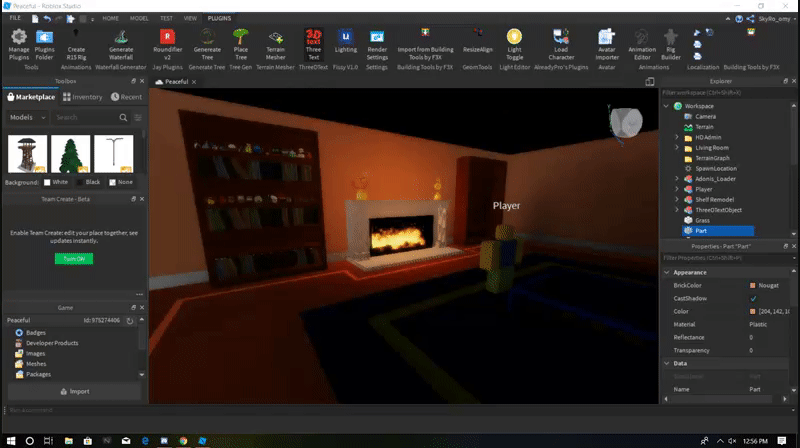Switch to the TEST ribbon tab
Viewport: 800px width, 448px height.
[x=166, y=18]
